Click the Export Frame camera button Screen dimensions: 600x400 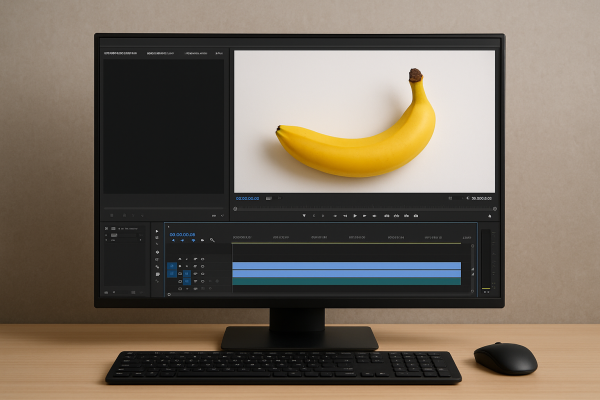click(x=406, y=216)
